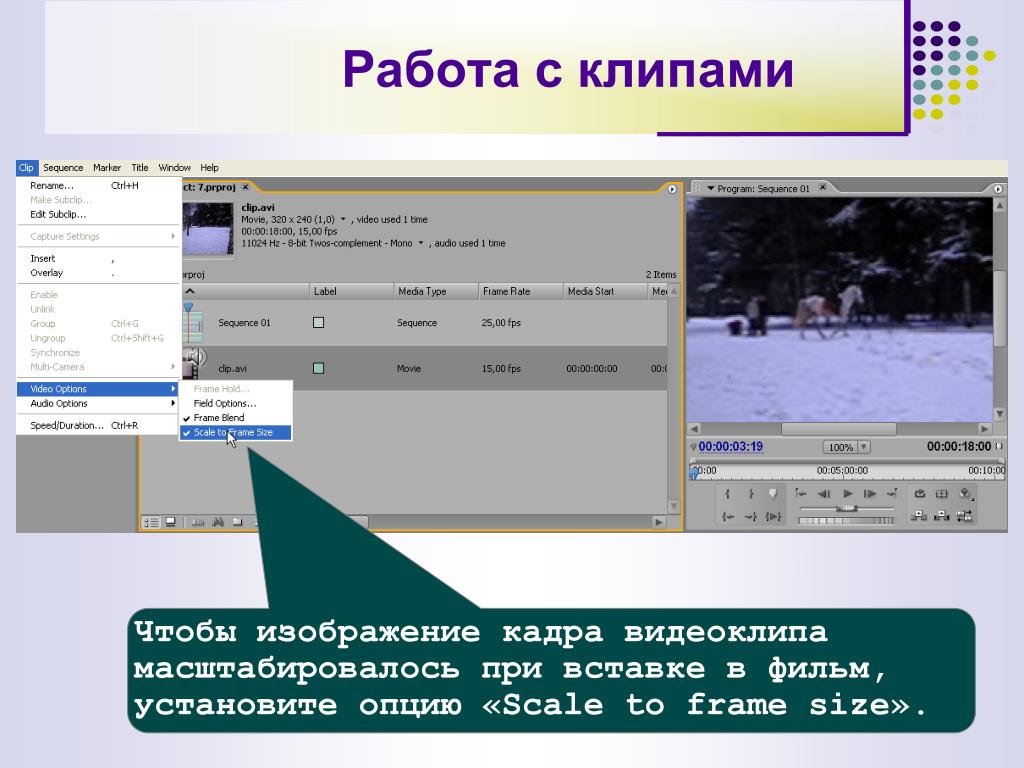Open Program Sequence 01 tab dropdown arrow
This screenshot has height=768, width=1024.
711,189
